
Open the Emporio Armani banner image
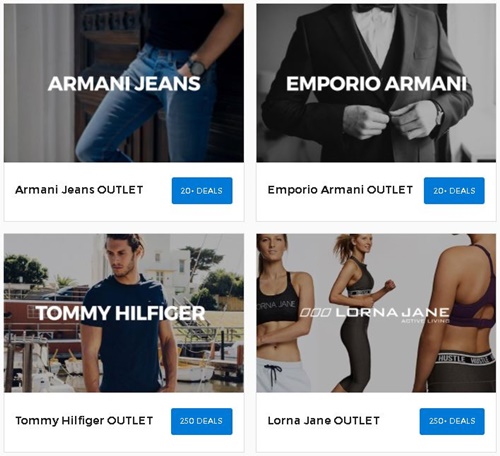pos(376,83)
